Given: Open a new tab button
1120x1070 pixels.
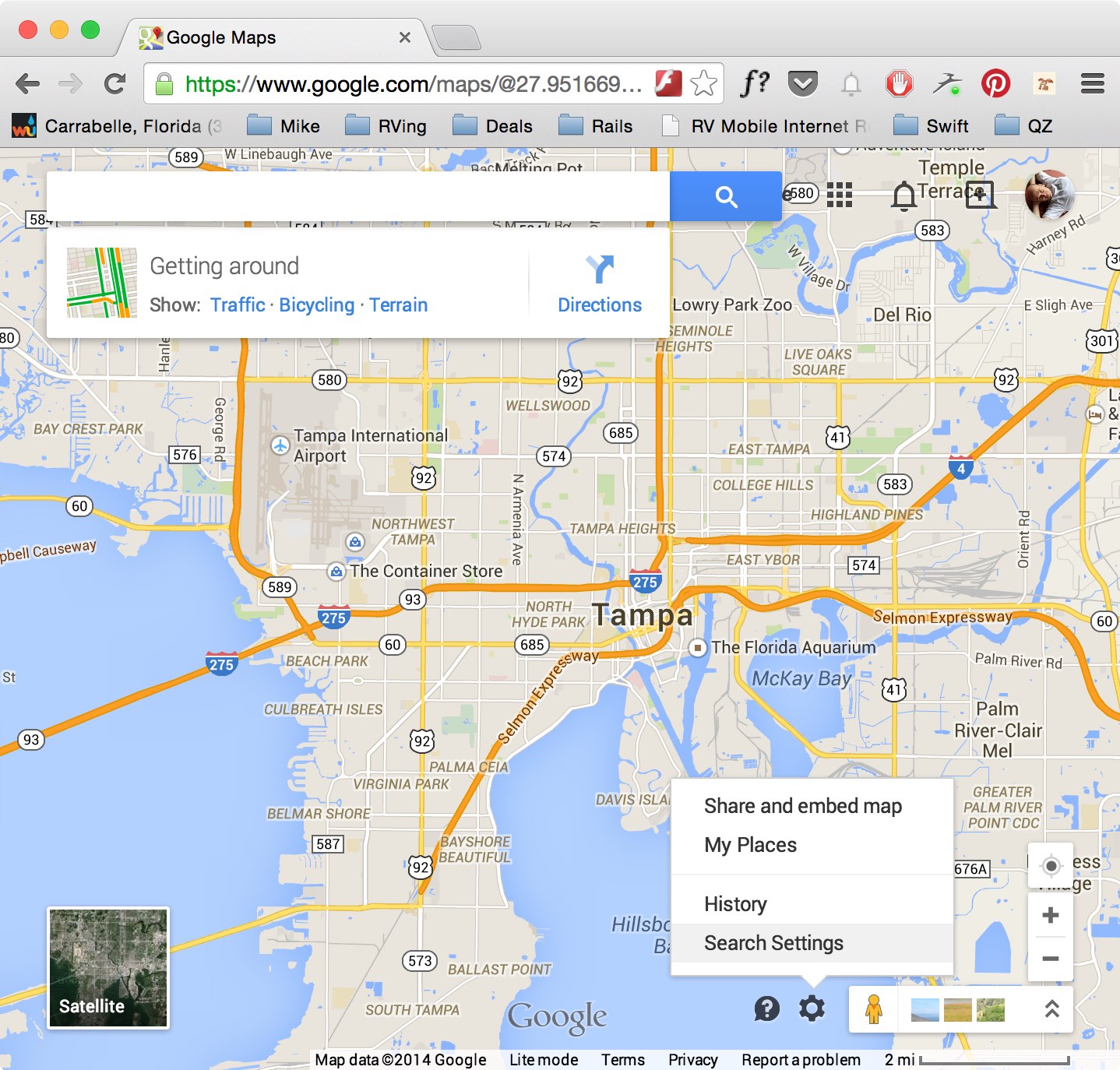Looking at the screenshot, I should click(x=456, y=37).
